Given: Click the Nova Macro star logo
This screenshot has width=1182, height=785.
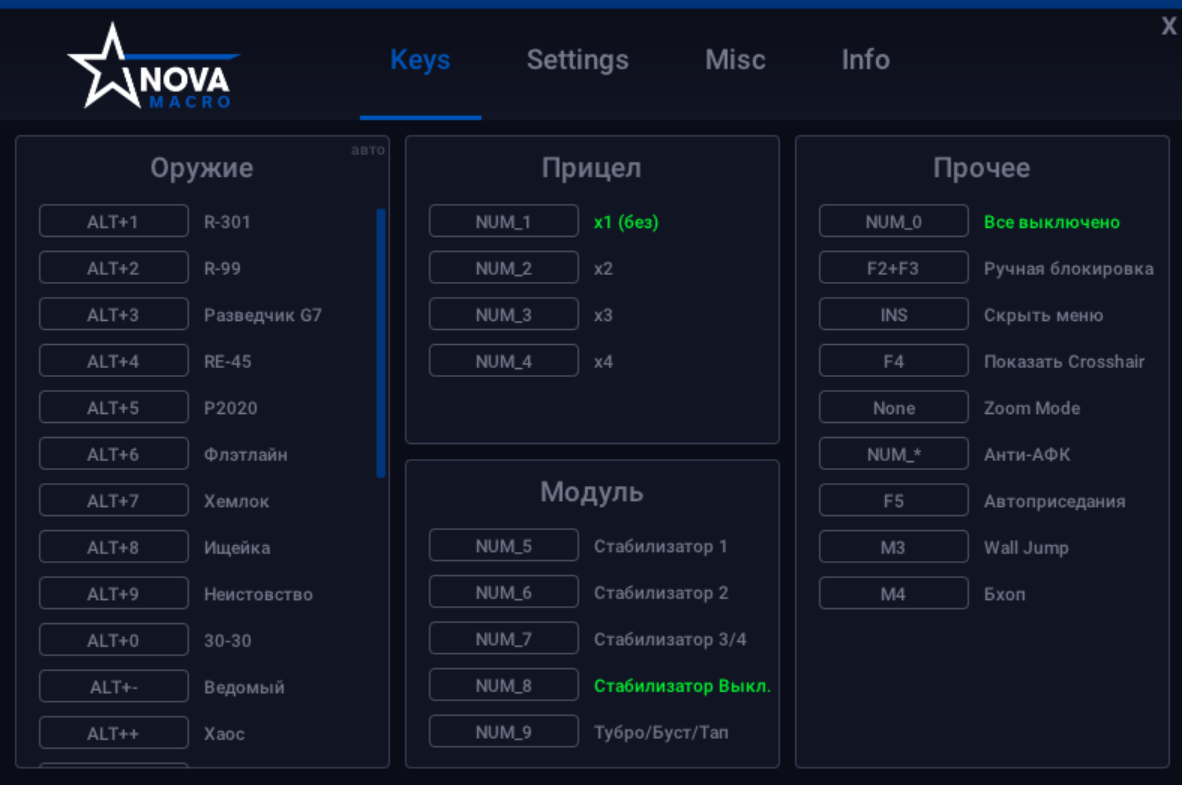Looking at the screenshot, I should click(150, 68).
